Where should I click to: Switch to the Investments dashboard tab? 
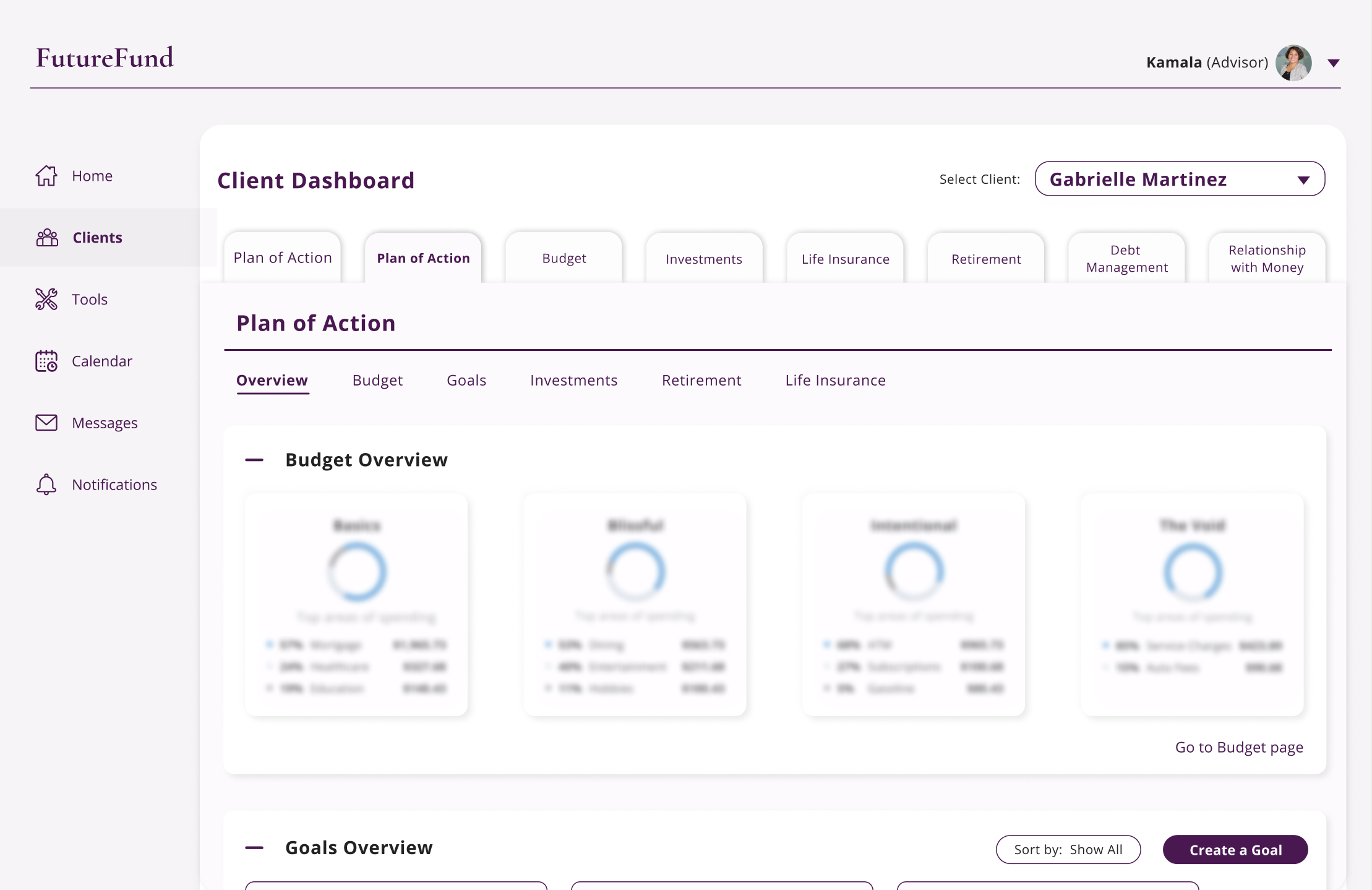(x=704, y=258)
